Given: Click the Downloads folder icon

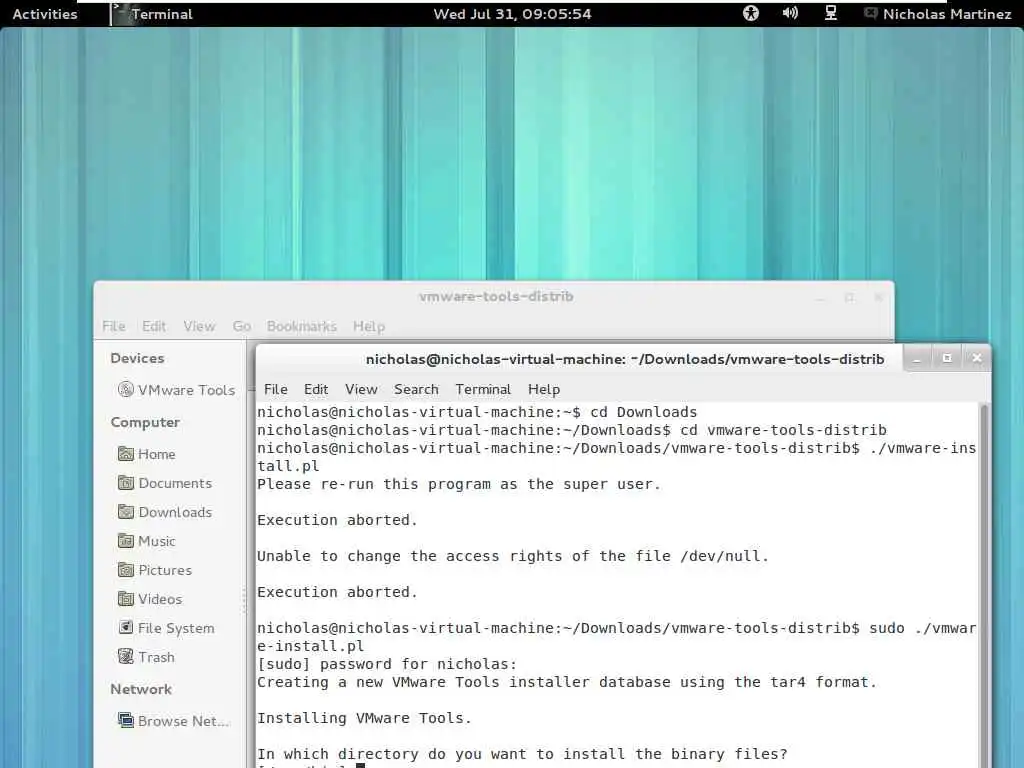Looking at the screenshot, I should [x=126, y=511].
